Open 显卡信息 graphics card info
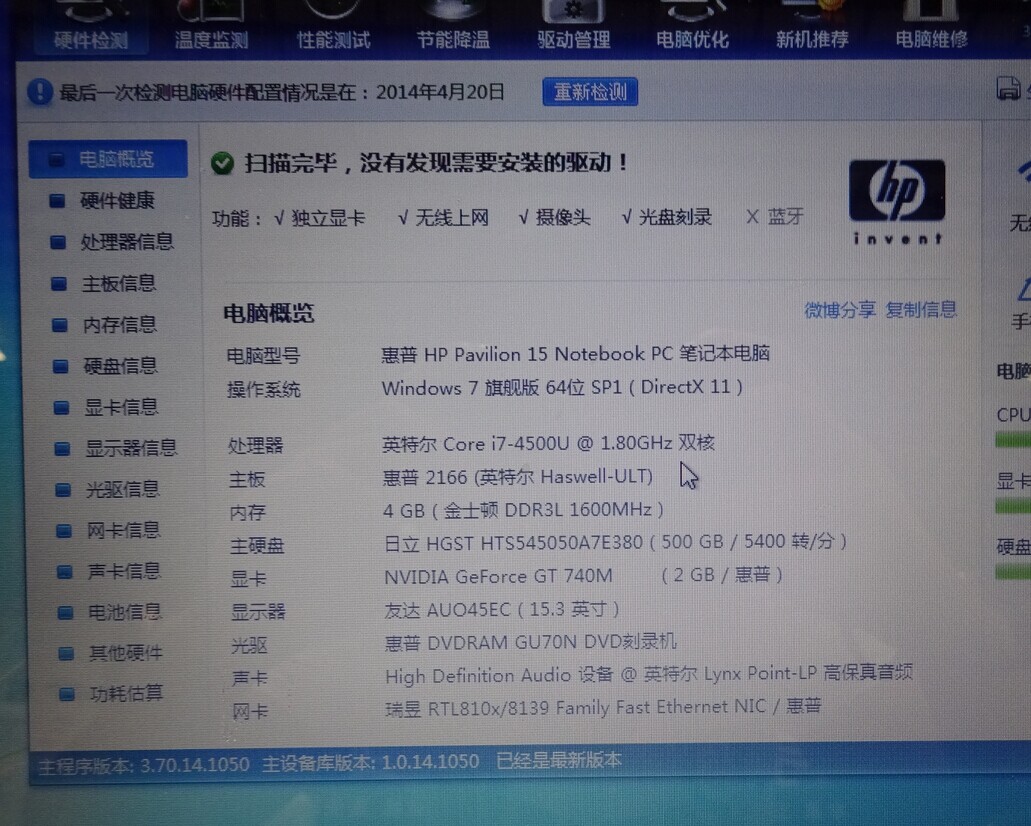The height and width of the screenshot is (826, 1031). click(120, 407)
